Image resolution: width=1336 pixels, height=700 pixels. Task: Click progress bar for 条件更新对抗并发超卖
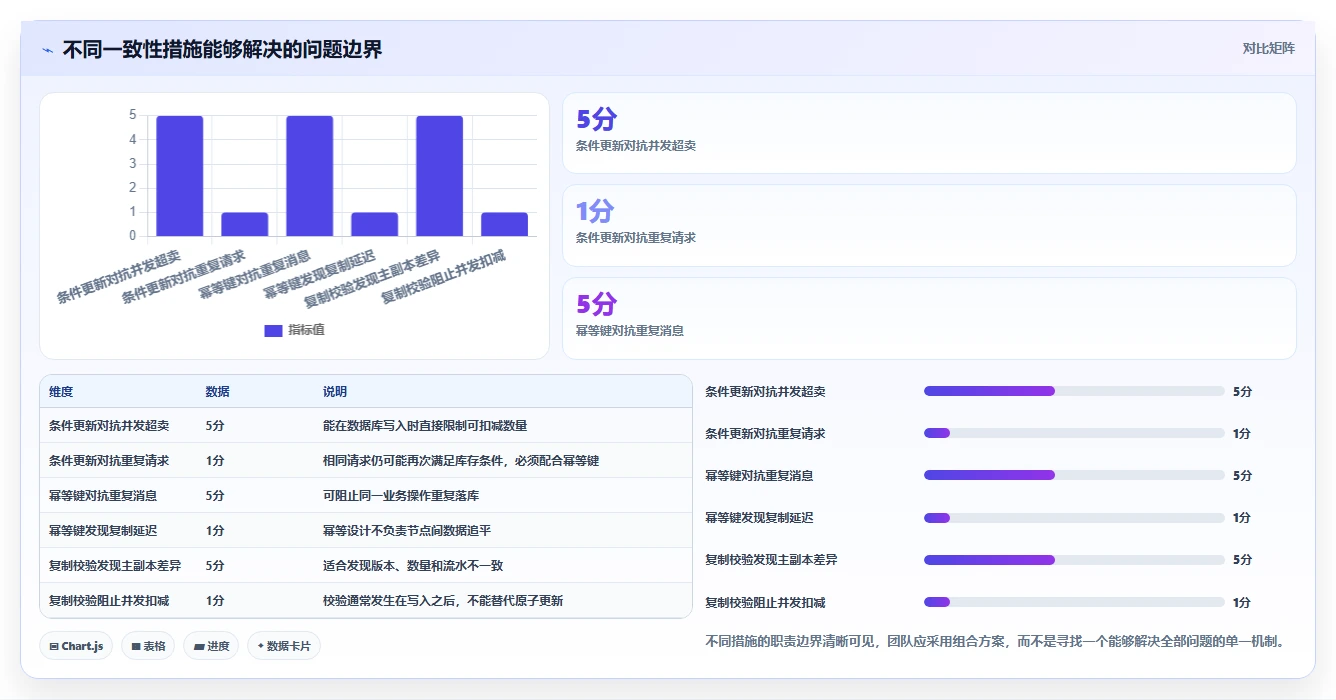click(x=1074, y=391)
